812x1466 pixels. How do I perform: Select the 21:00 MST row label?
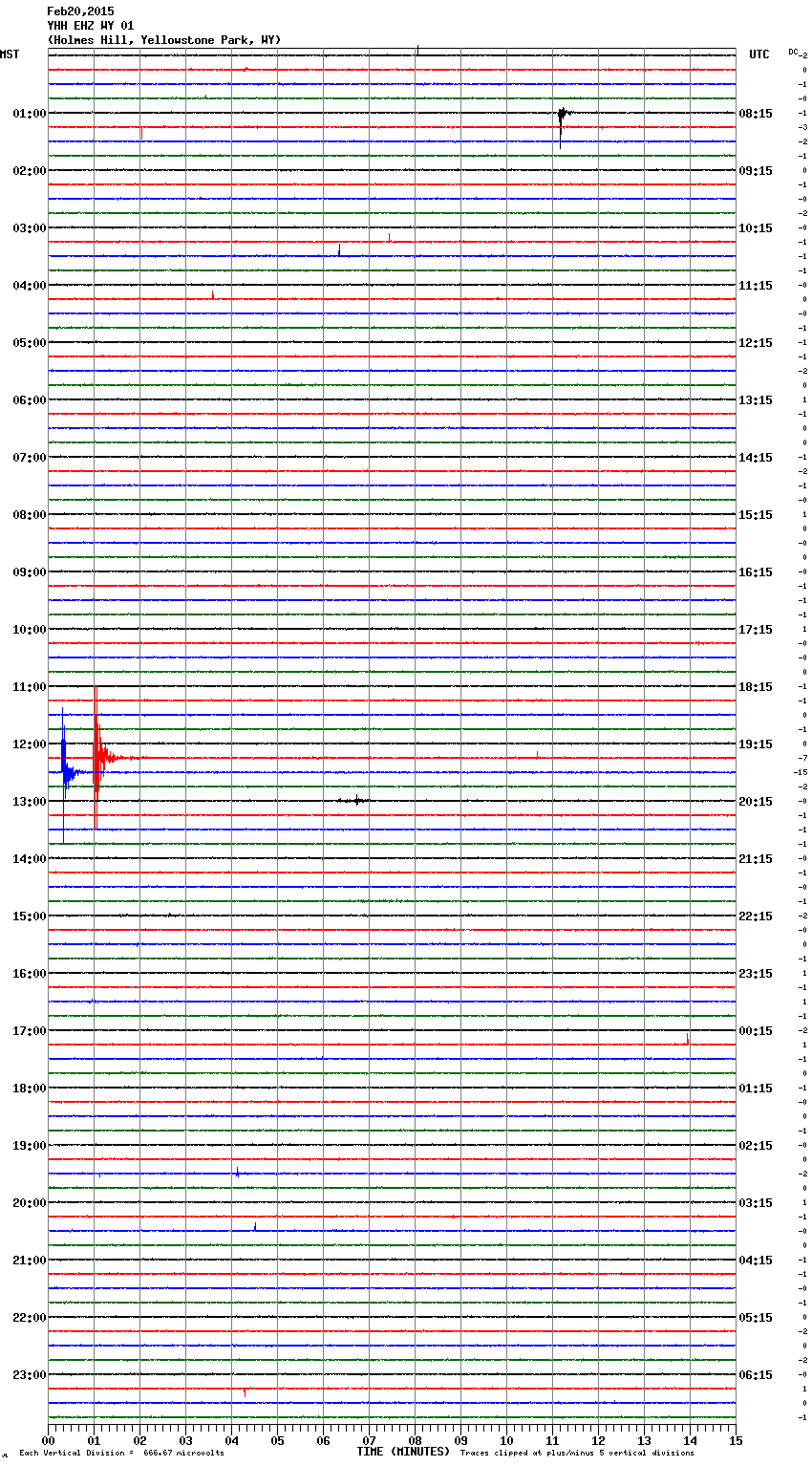coord(30,1261)
